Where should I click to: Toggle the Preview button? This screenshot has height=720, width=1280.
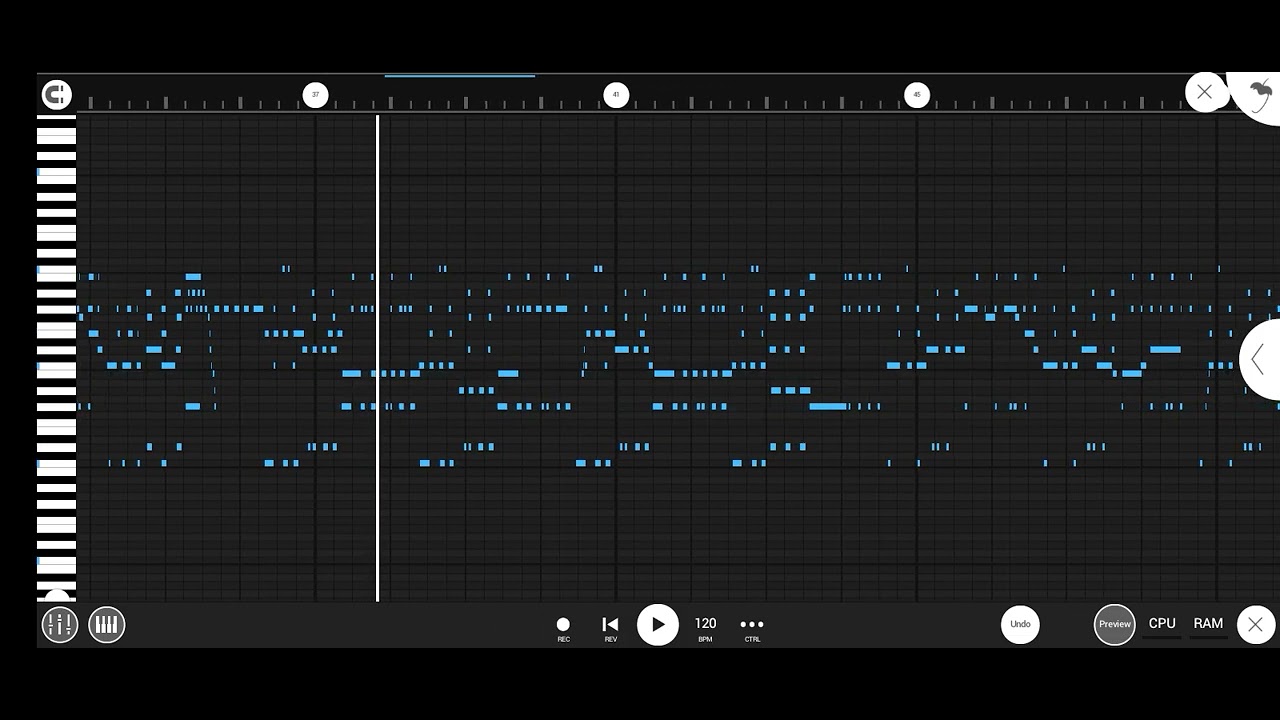[1114, 624]
